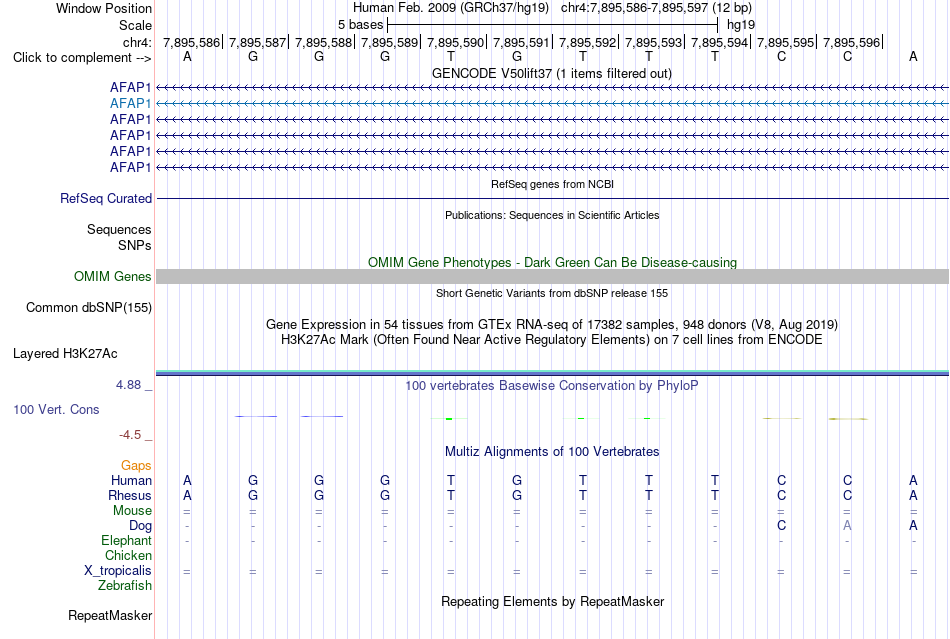The image size is (950, 639).
Task: Open the H3K27Ac Mark track title
Action: (552, 340)
